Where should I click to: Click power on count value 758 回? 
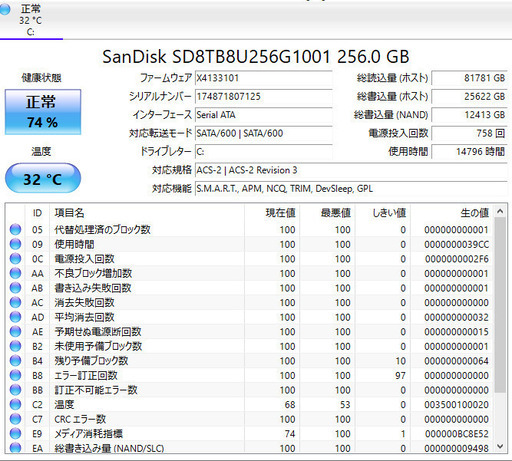[469, 133]
